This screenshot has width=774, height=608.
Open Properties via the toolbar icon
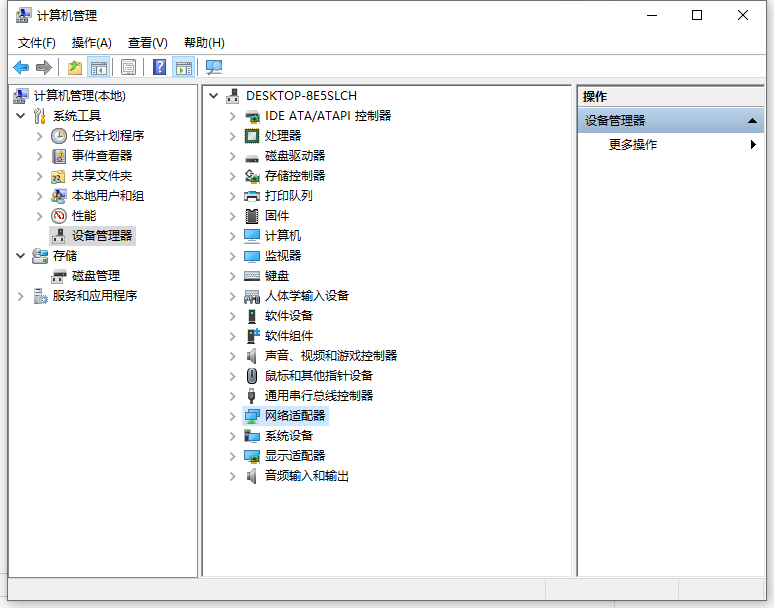[x=128, y=67]
